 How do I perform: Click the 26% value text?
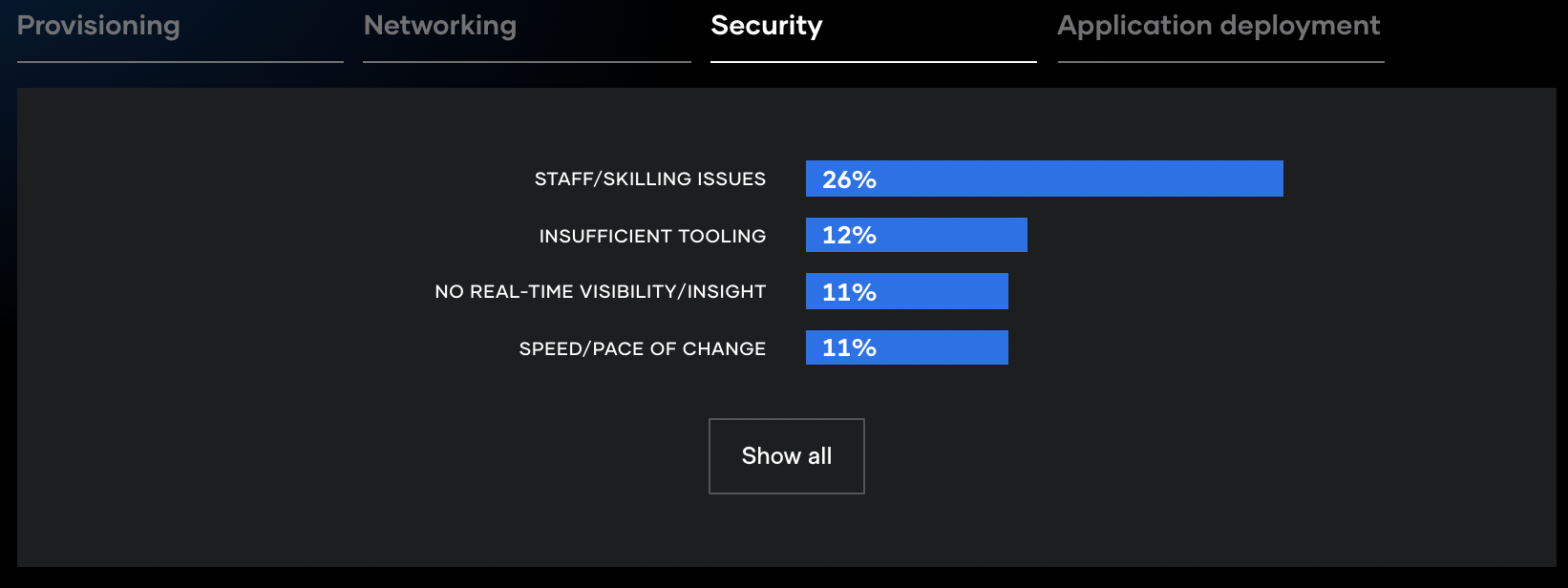click(x=849, y=179)
